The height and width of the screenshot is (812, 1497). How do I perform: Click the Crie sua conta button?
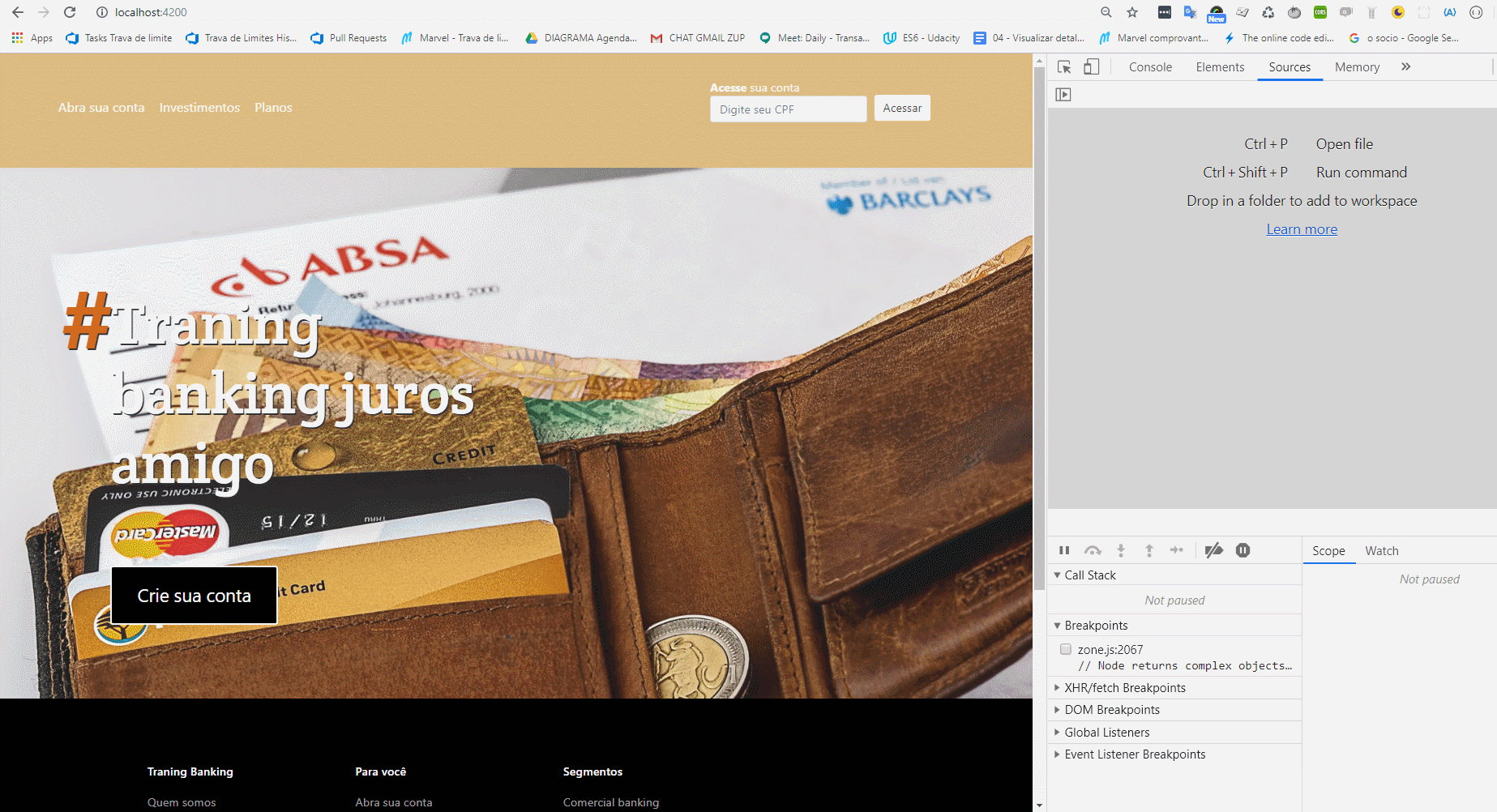point(195,596)
